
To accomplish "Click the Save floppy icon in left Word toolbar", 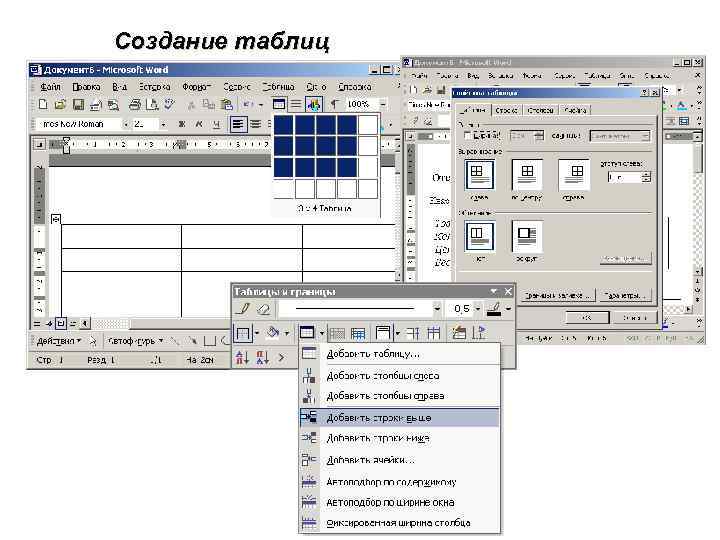I will pos(78,105).
